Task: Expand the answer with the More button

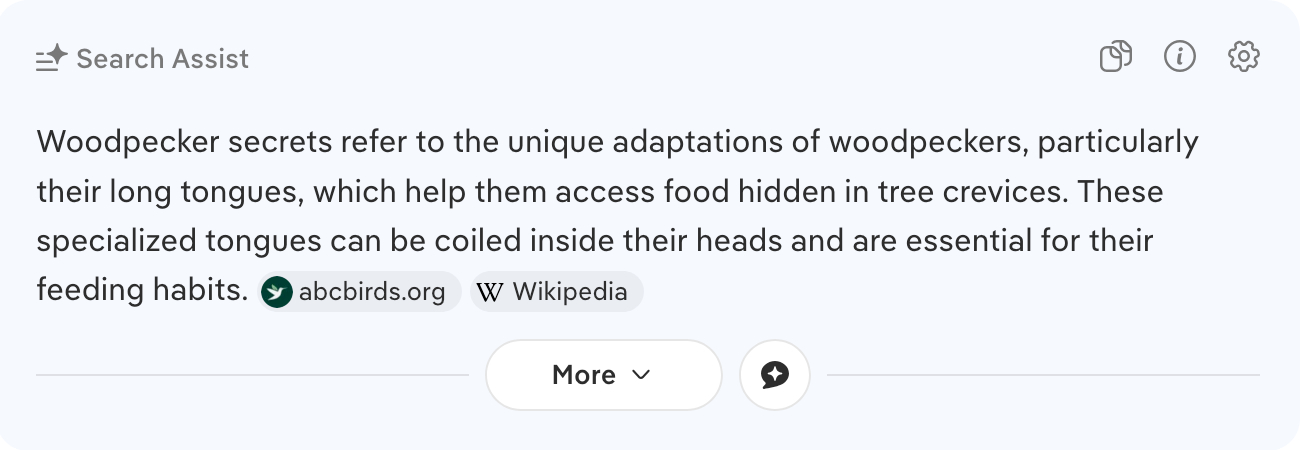Action: (603, 375)
